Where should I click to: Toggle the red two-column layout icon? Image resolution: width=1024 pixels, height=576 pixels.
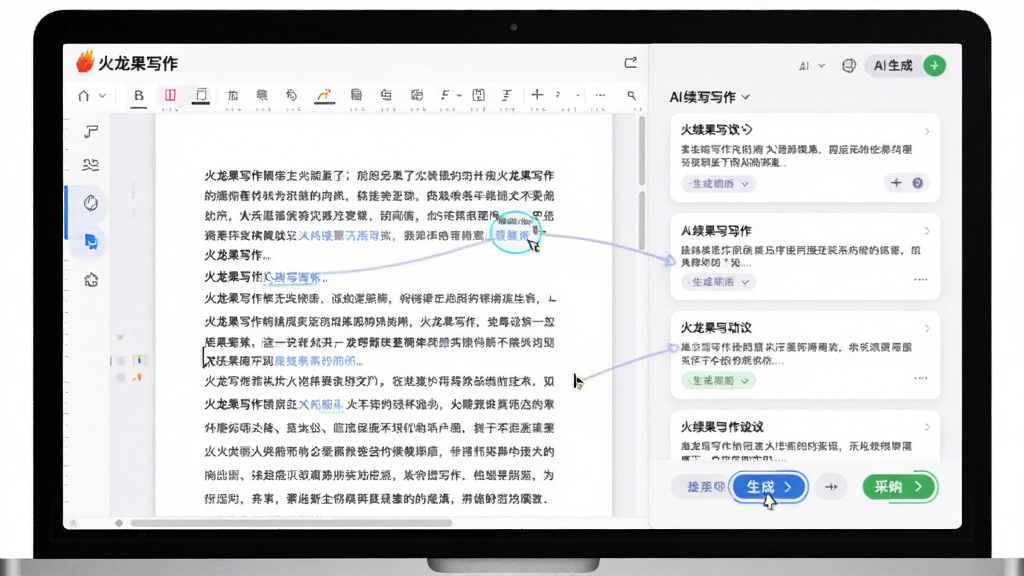pyautogui.click(x=170, y=95)
